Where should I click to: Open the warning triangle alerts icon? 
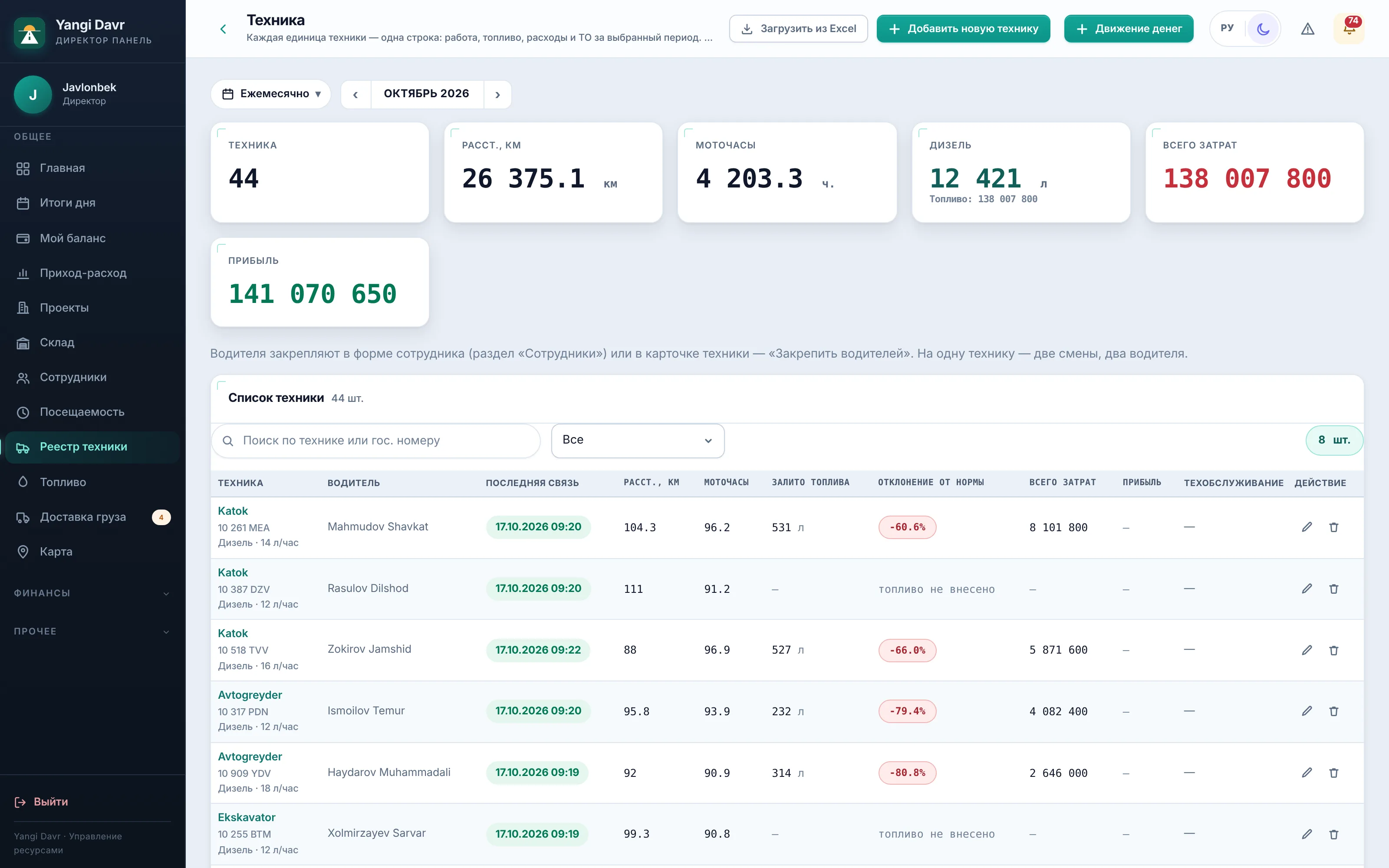[1307, 29]
